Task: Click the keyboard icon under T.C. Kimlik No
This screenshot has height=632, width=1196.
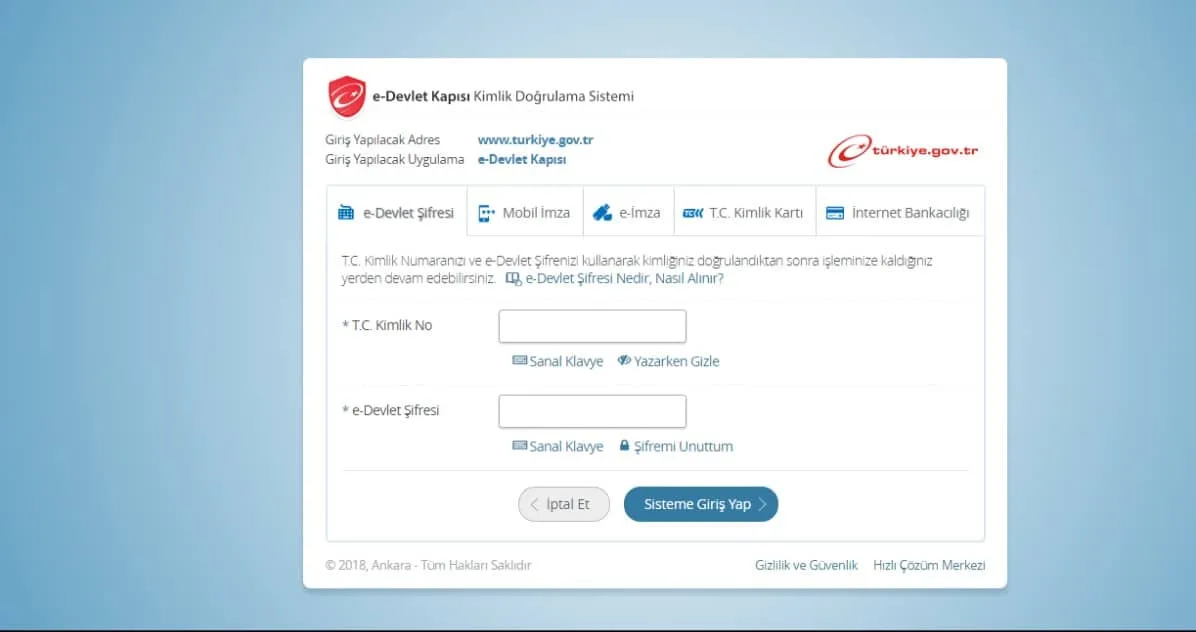Action: [519, 361]
